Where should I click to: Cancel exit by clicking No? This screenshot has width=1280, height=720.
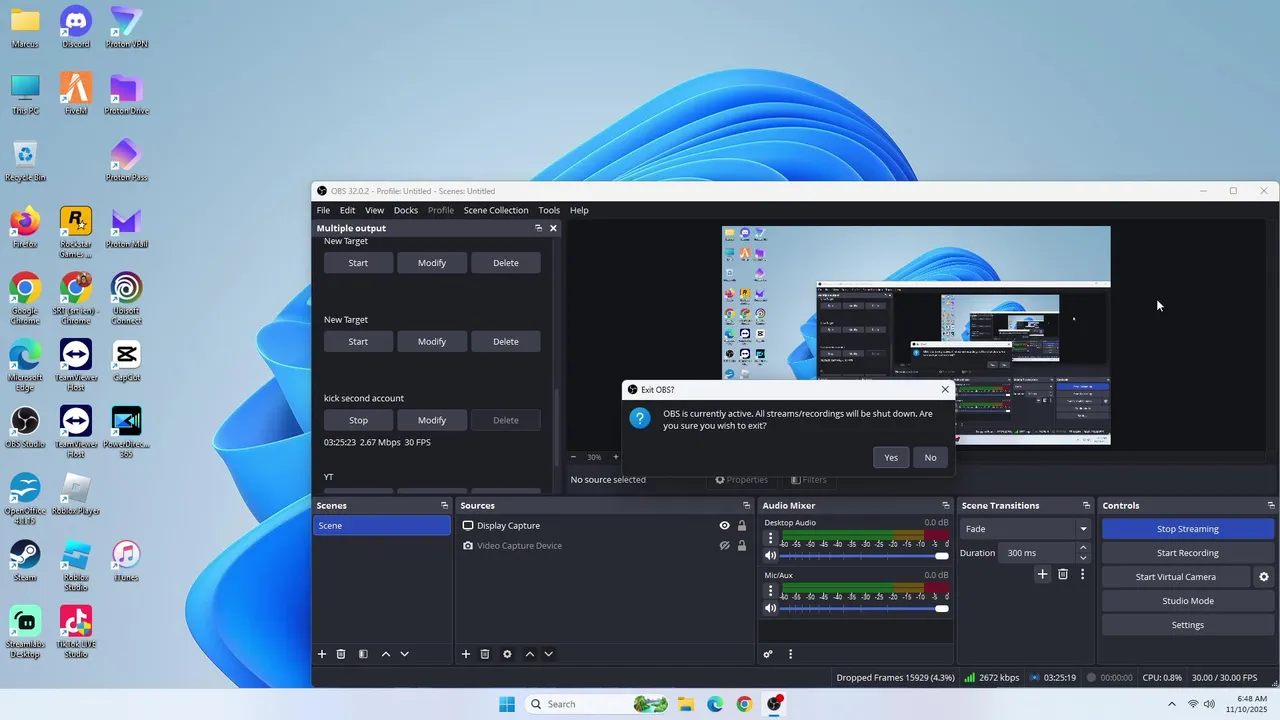coord(930,457)
